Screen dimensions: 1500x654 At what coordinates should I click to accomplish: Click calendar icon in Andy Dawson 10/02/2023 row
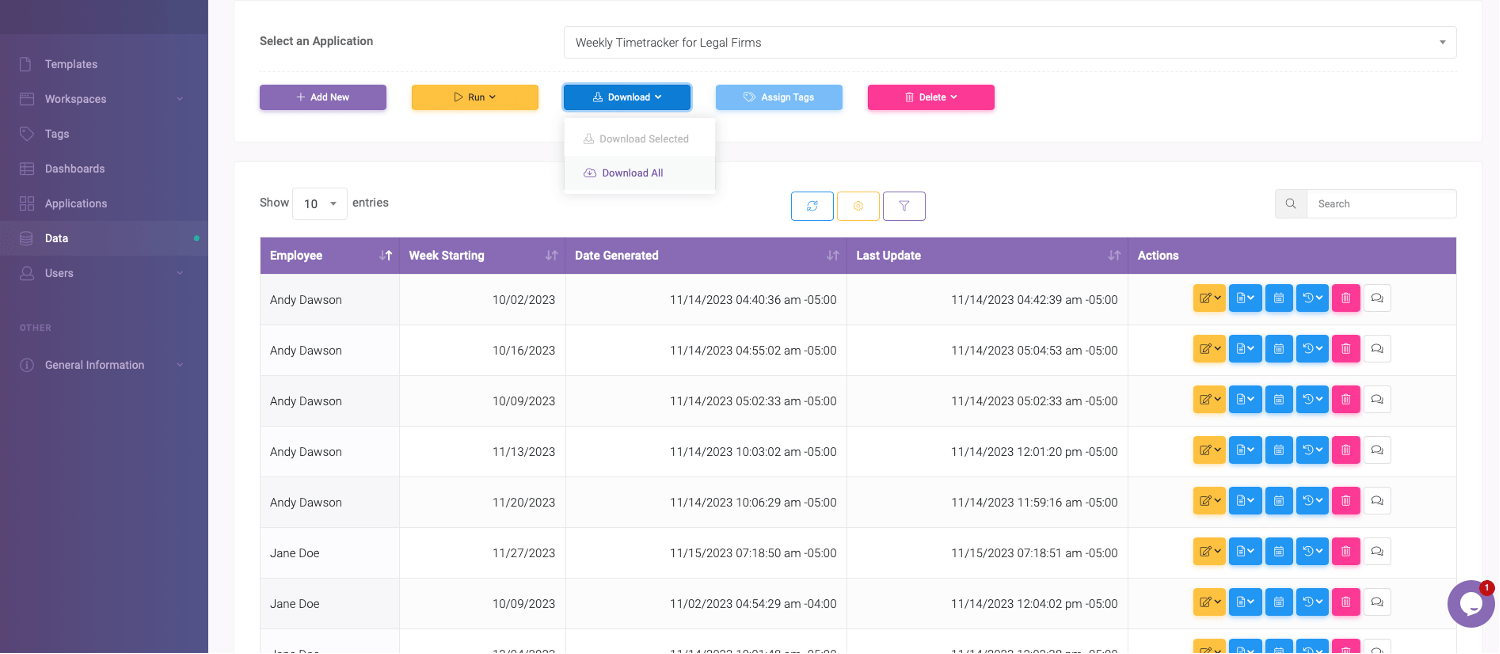pyautogui.click(x=1279, y=298)
